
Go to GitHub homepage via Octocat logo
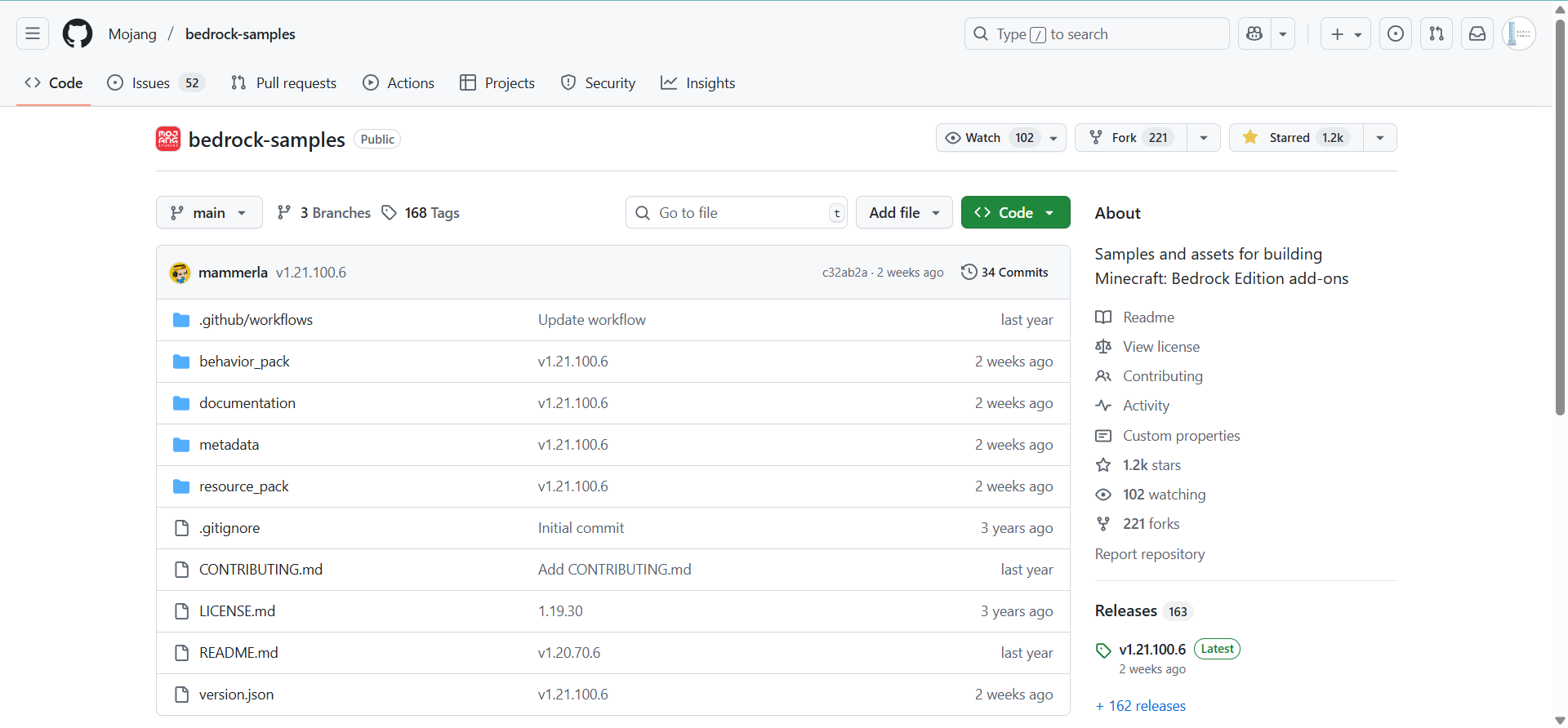pyautogui.click(x=78, y=33)
